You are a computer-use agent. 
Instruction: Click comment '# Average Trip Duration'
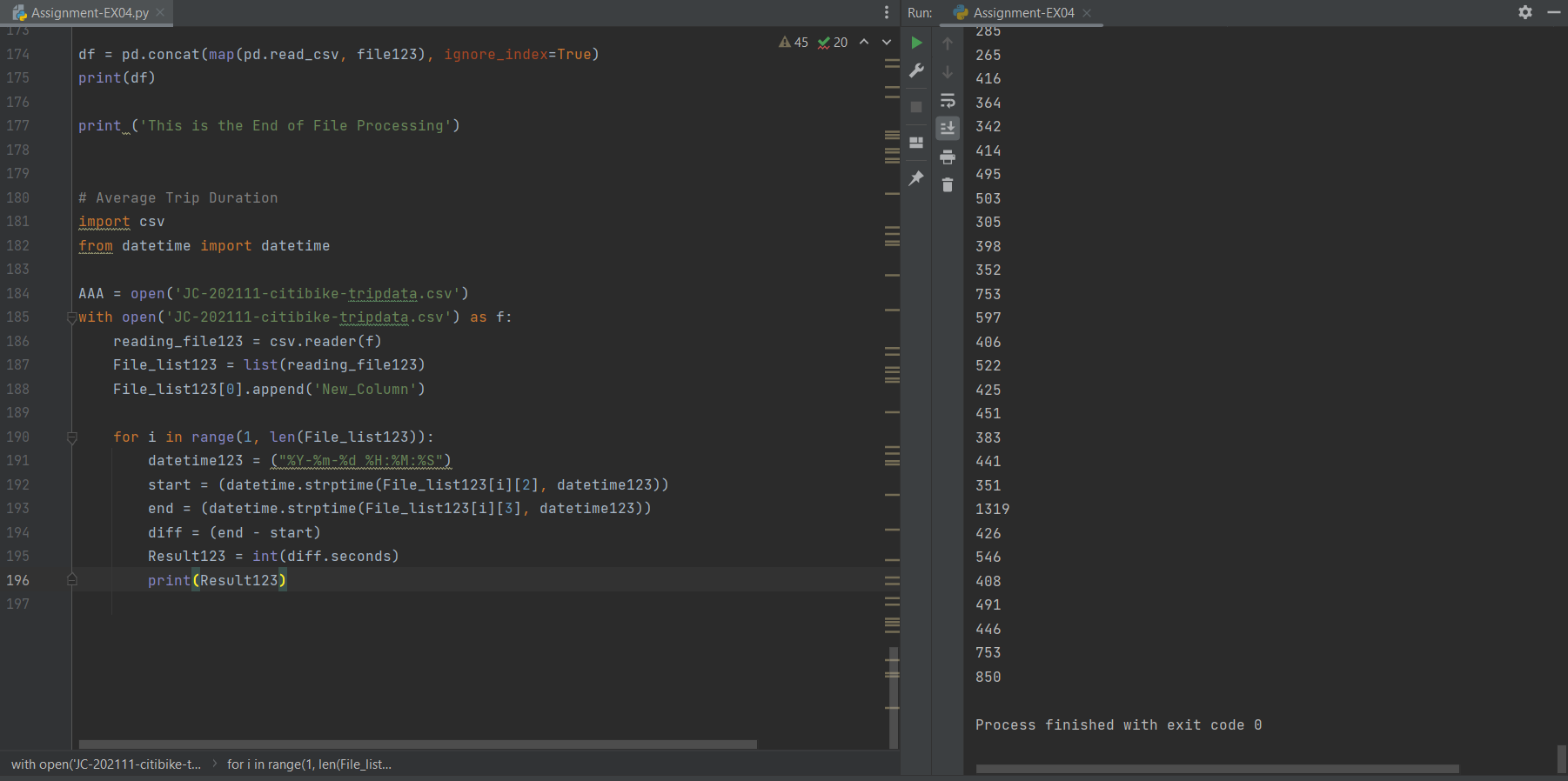click(x=178, y=198)
